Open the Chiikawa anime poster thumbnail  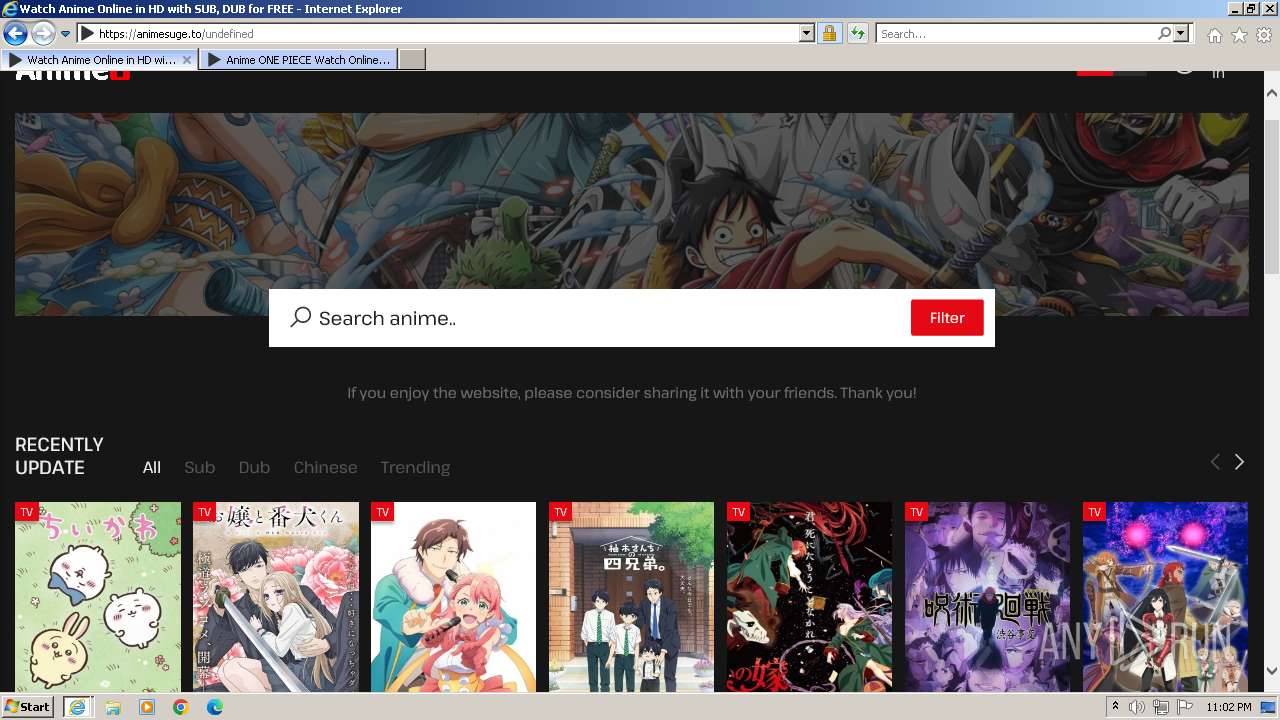98,597
